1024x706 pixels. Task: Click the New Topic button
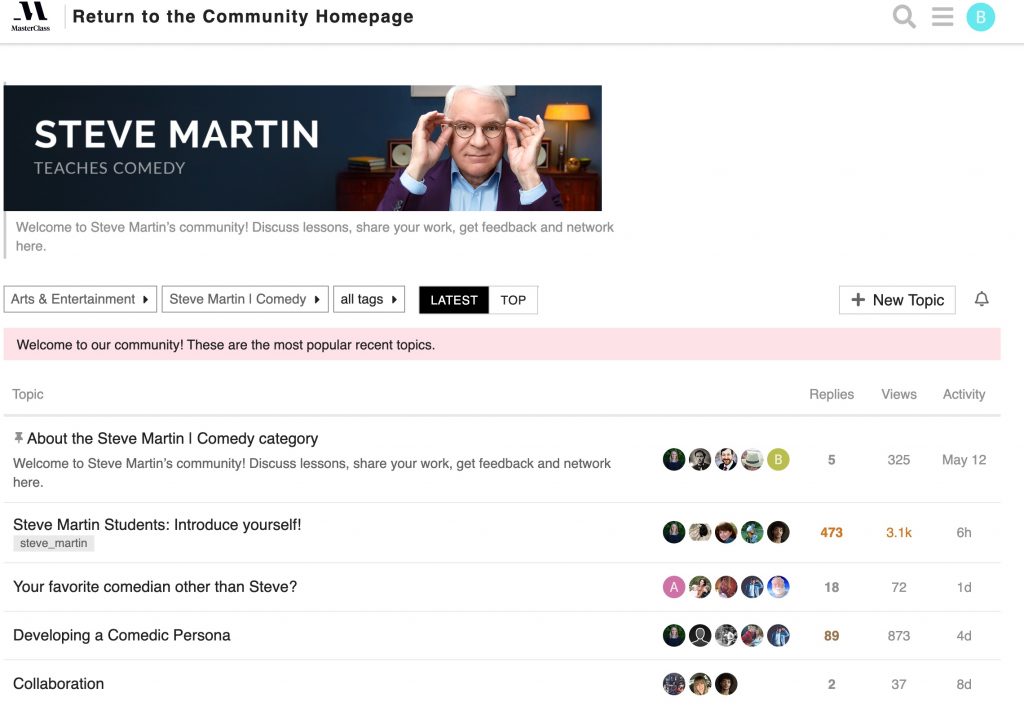tap(897, 300)
